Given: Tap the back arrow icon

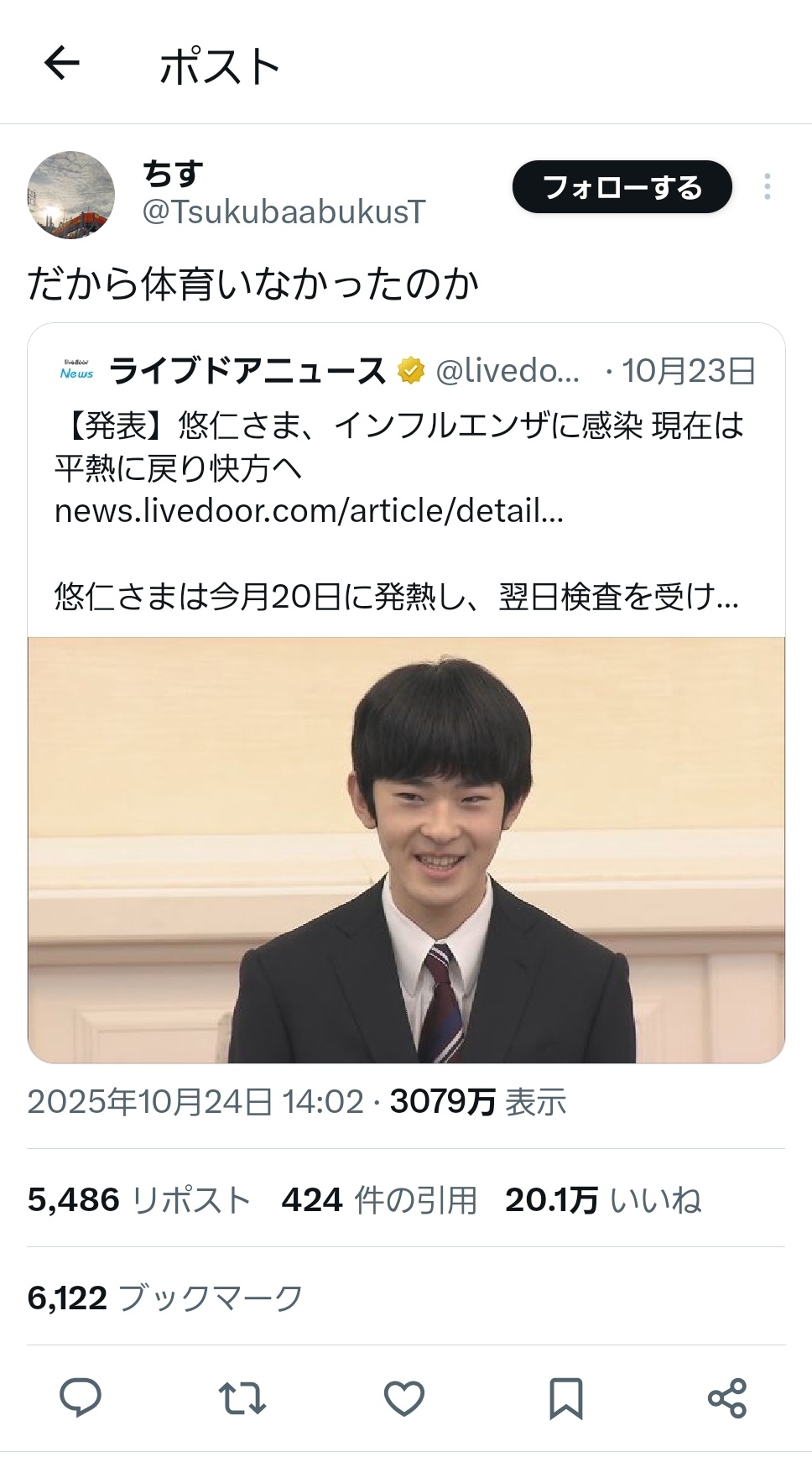Looking at the screenshot, I should pos(61,63).
